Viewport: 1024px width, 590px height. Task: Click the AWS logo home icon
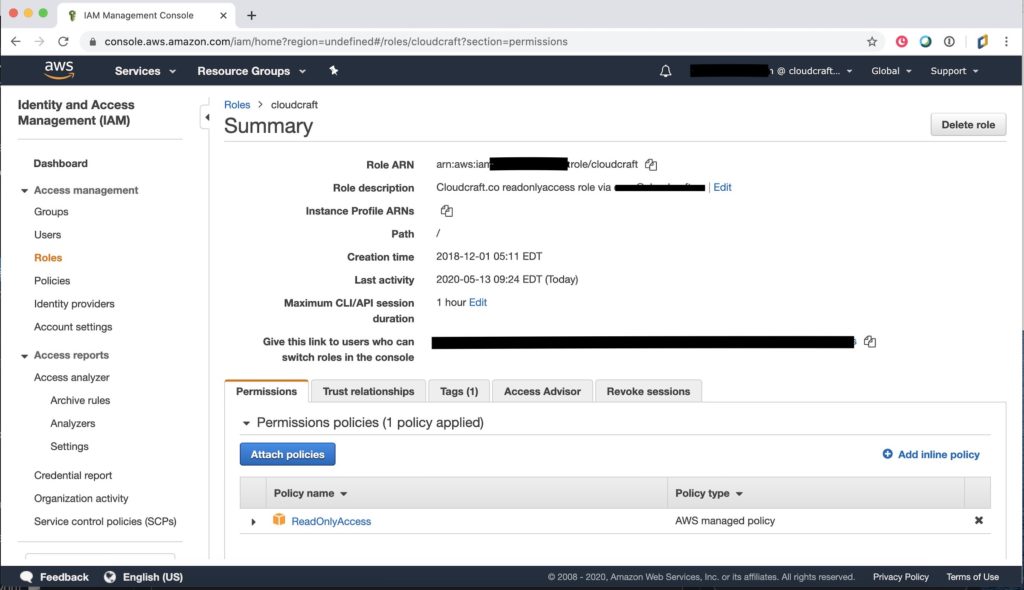pyautogui.click(x=60, y=71)
